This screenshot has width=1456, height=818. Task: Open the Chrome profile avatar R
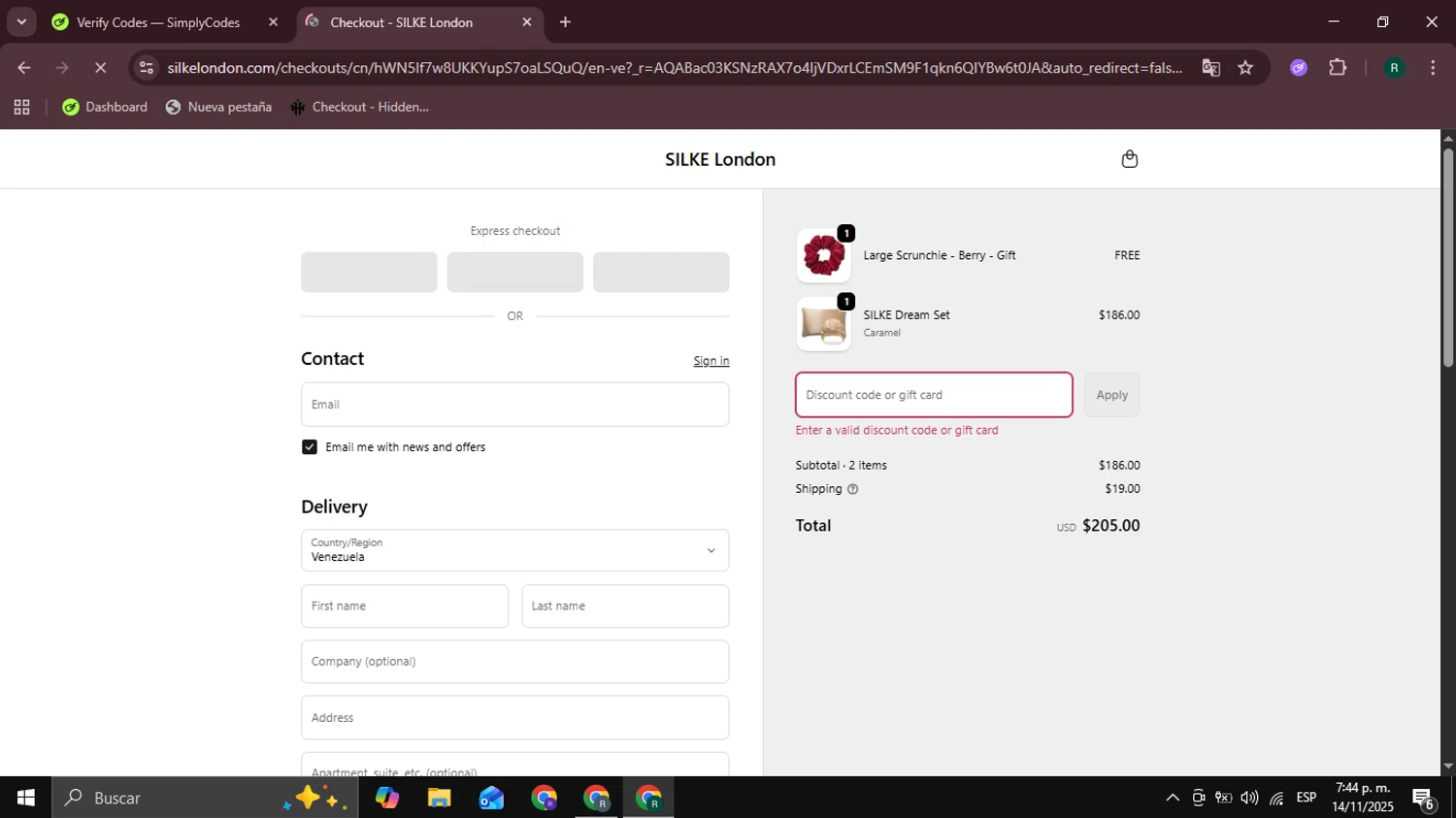tap(1394, 68)
